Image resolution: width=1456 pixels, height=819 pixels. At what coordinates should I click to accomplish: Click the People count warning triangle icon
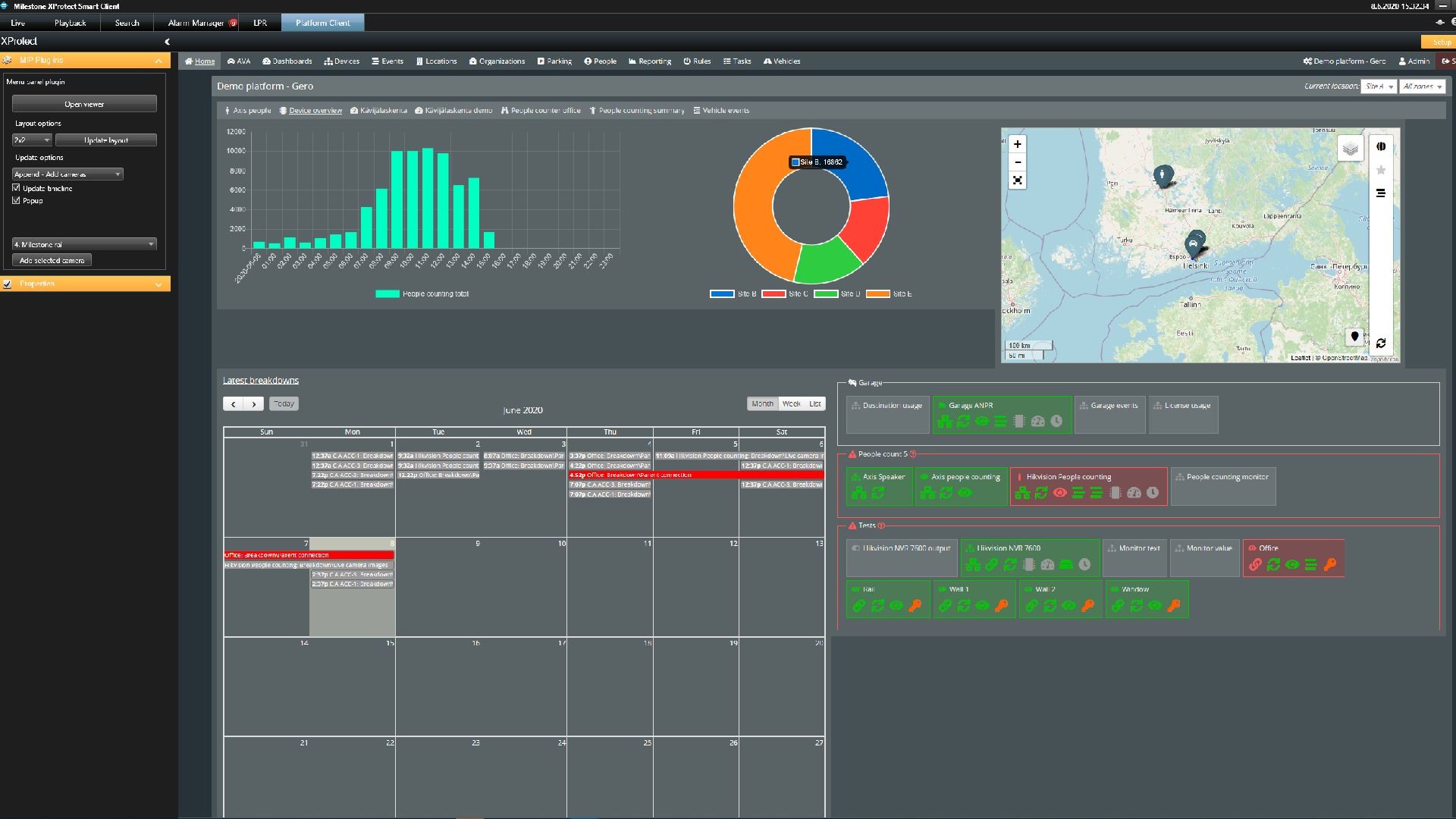tap(852, 454)
